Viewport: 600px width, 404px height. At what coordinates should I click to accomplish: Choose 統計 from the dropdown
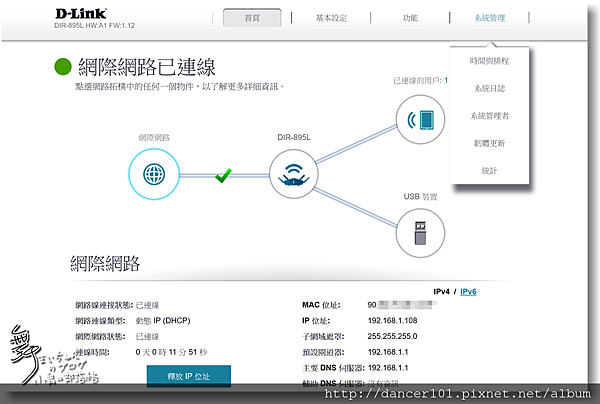pos(489,171)
